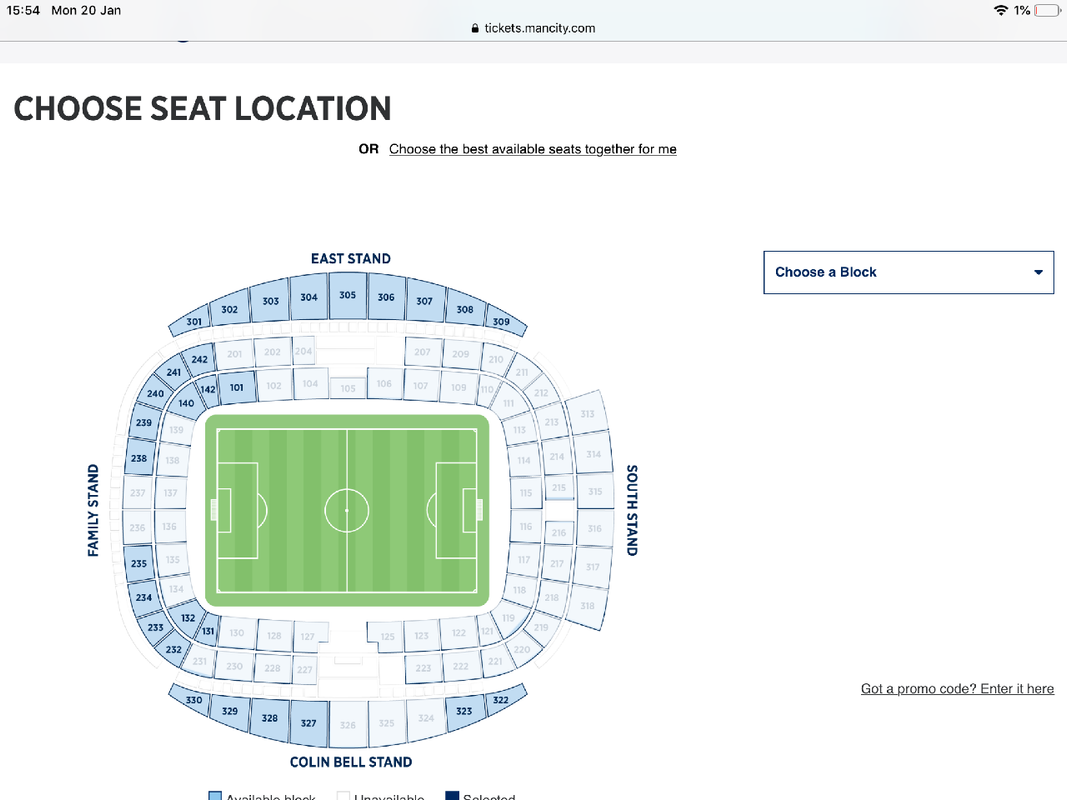Click the dropdown arrow beside Choose a Block
Viewport: 1067px width, 800px height.
pyautogui.click(x=1038, y=272)
